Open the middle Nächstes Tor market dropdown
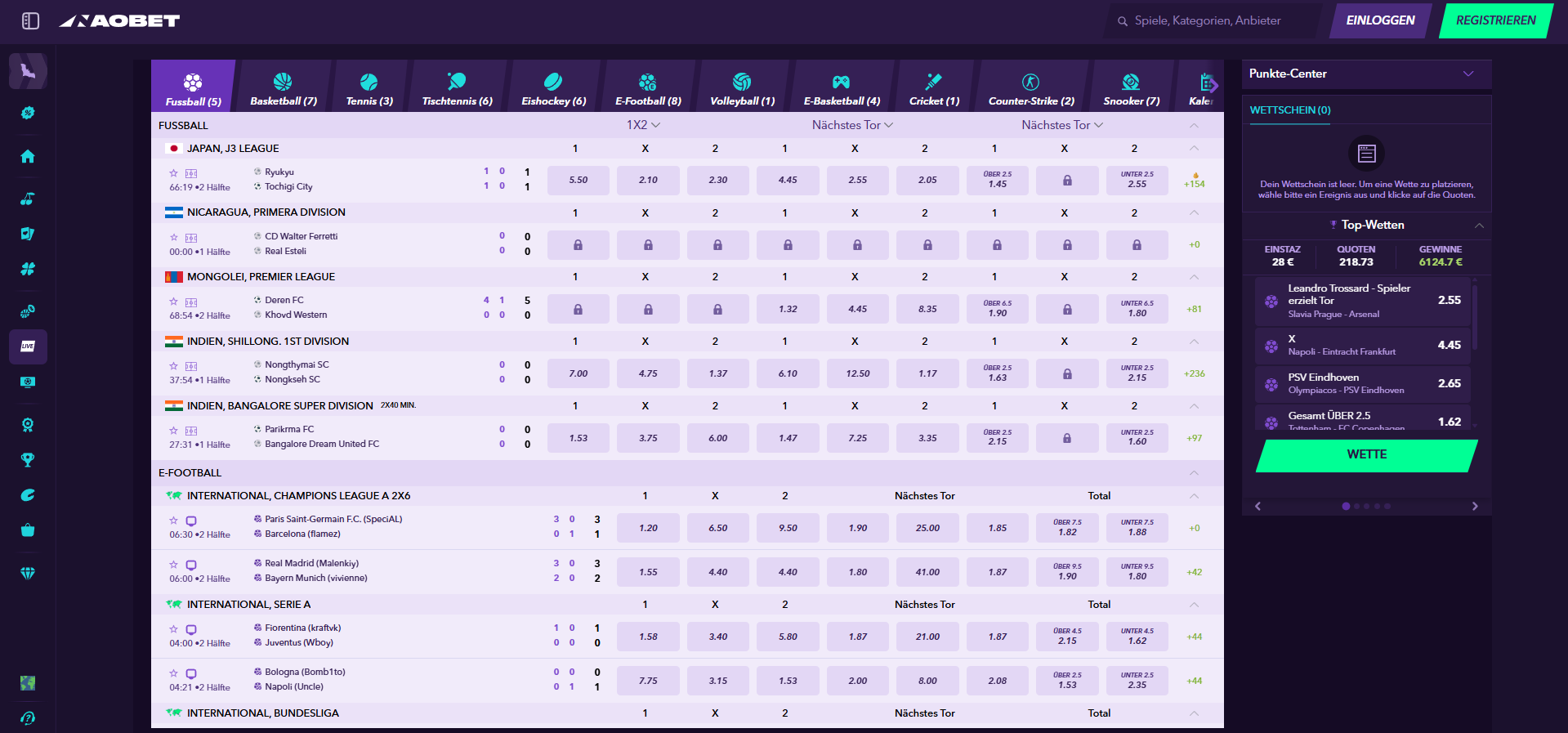The height and width of the screenshot is (733, 1568). [x=853, y=125]
